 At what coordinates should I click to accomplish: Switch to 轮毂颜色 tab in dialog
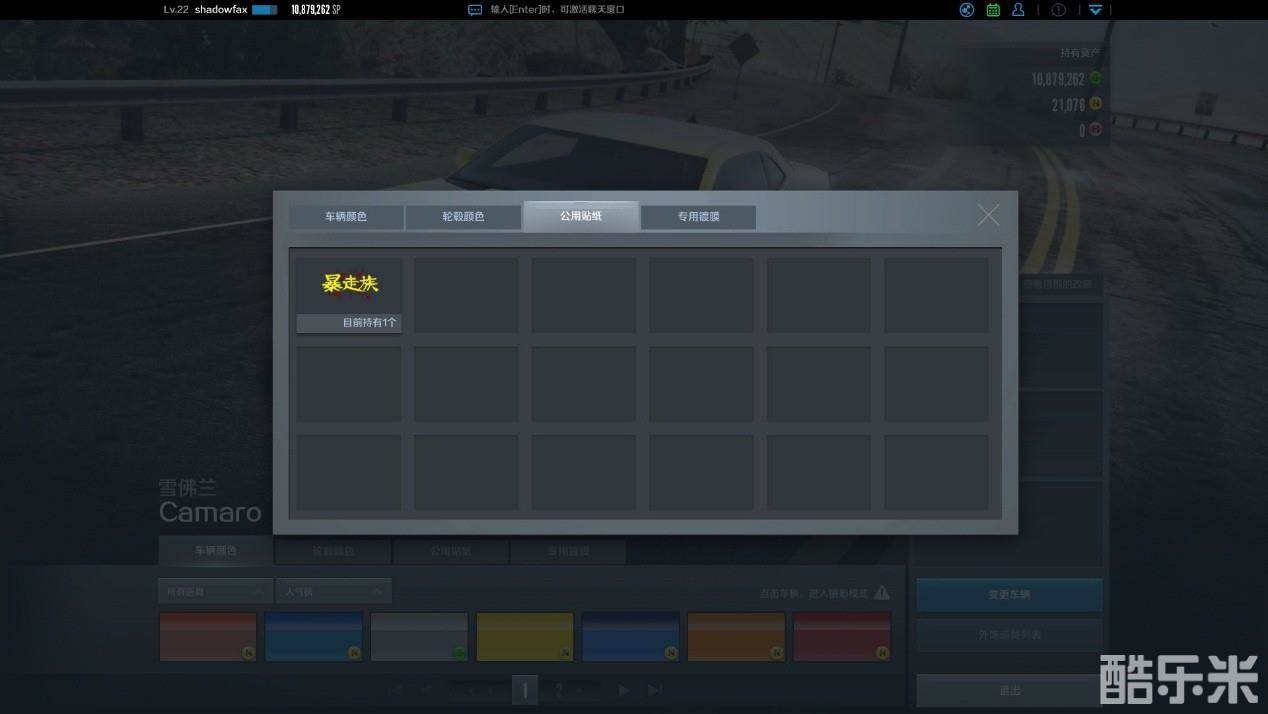tap(463, 216)
